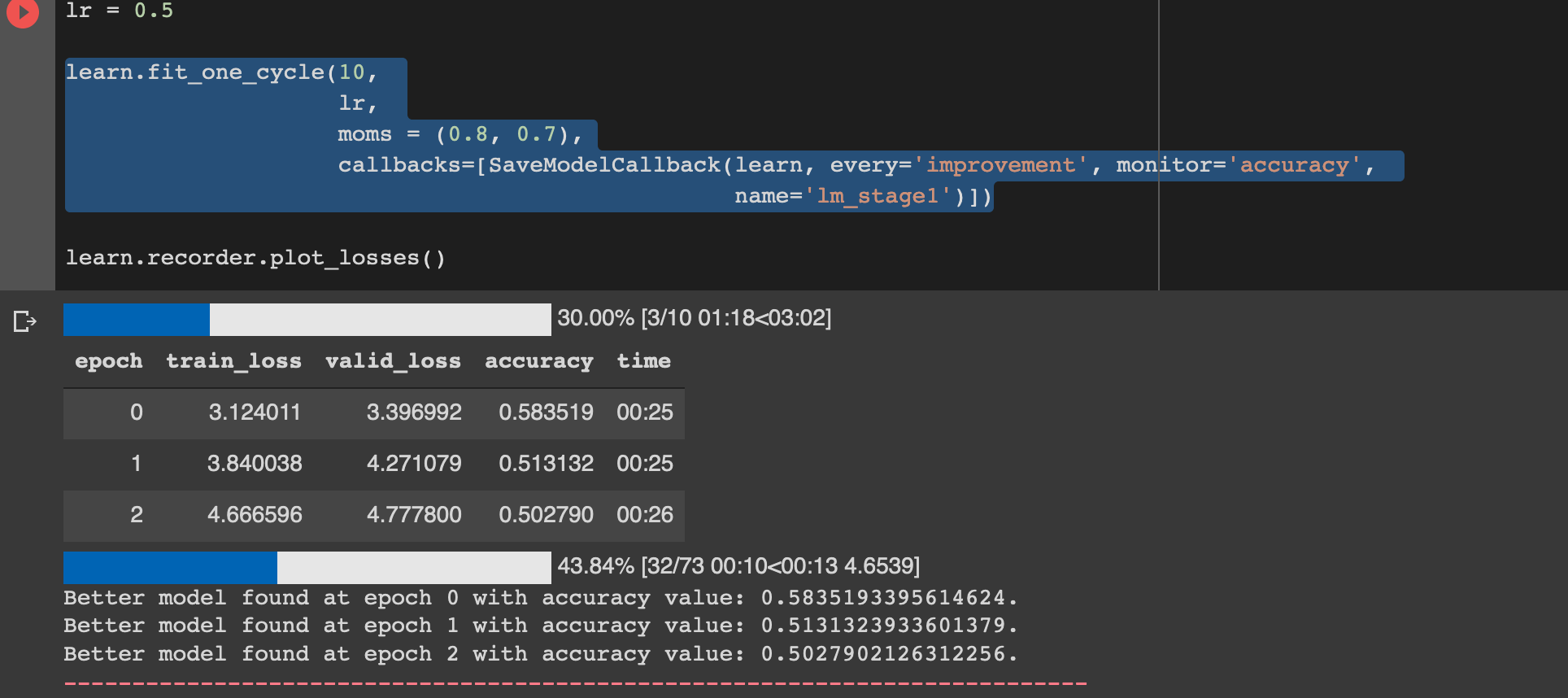The height and width of the screenshot is (698, 1568).
Task: Click the 'learn.fit_one_cycle(10,' code line
Action: pos(221,72)
